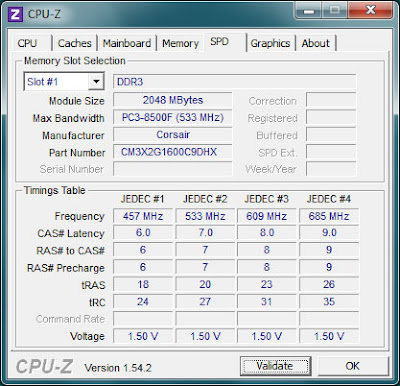Click the empty Week/Year field
The image size is (400, 386).
coord(331,169)
